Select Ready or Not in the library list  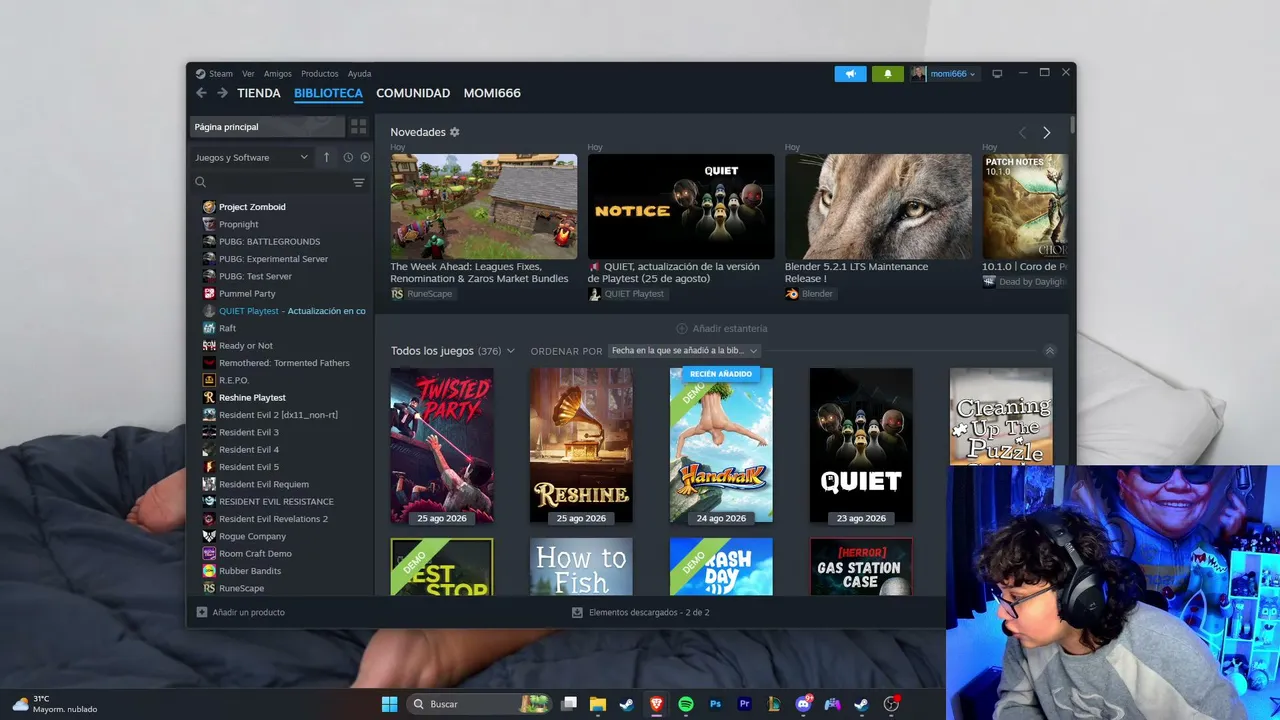(246, 346)
